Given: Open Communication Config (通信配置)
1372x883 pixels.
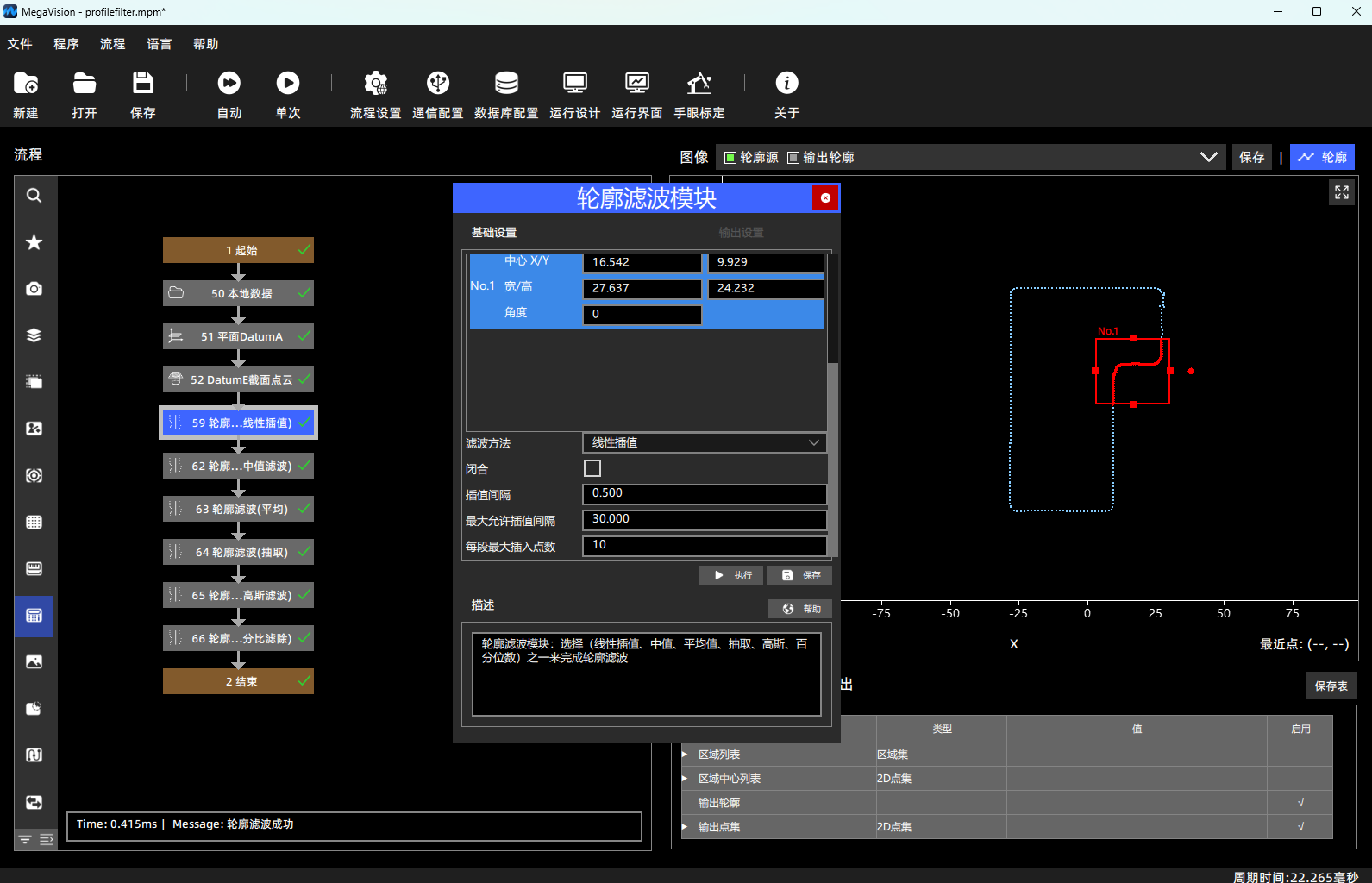Looking at the screenshot, I should tap(438, 84).
